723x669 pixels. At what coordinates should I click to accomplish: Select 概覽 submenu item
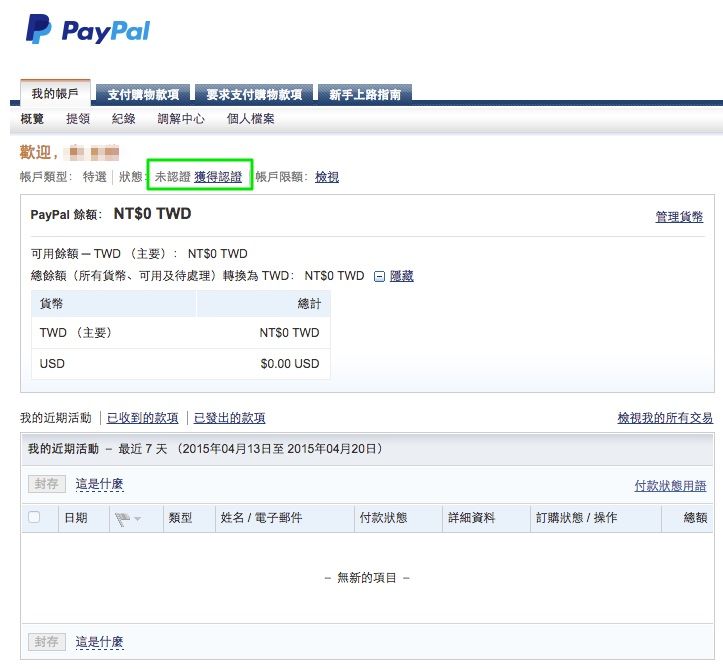[x=32, y=119]
